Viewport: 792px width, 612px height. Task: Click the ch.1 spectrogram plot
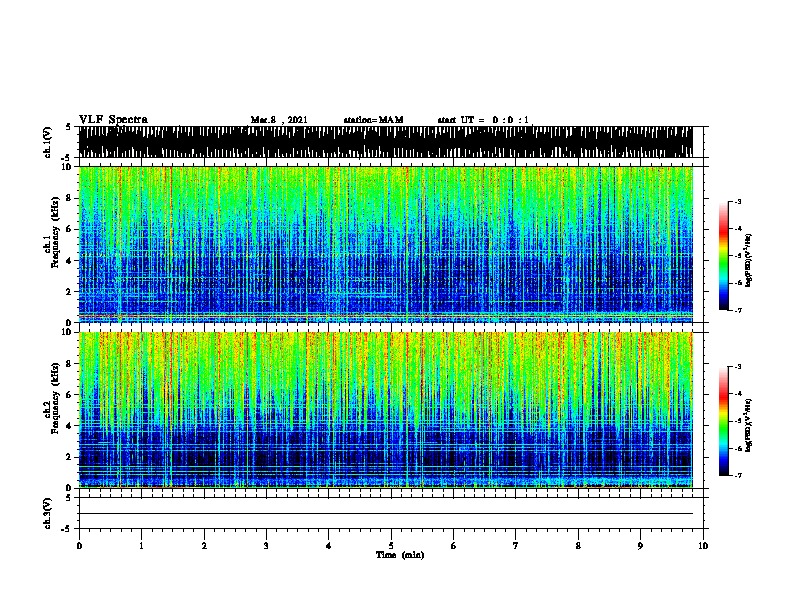pos(385,244)
